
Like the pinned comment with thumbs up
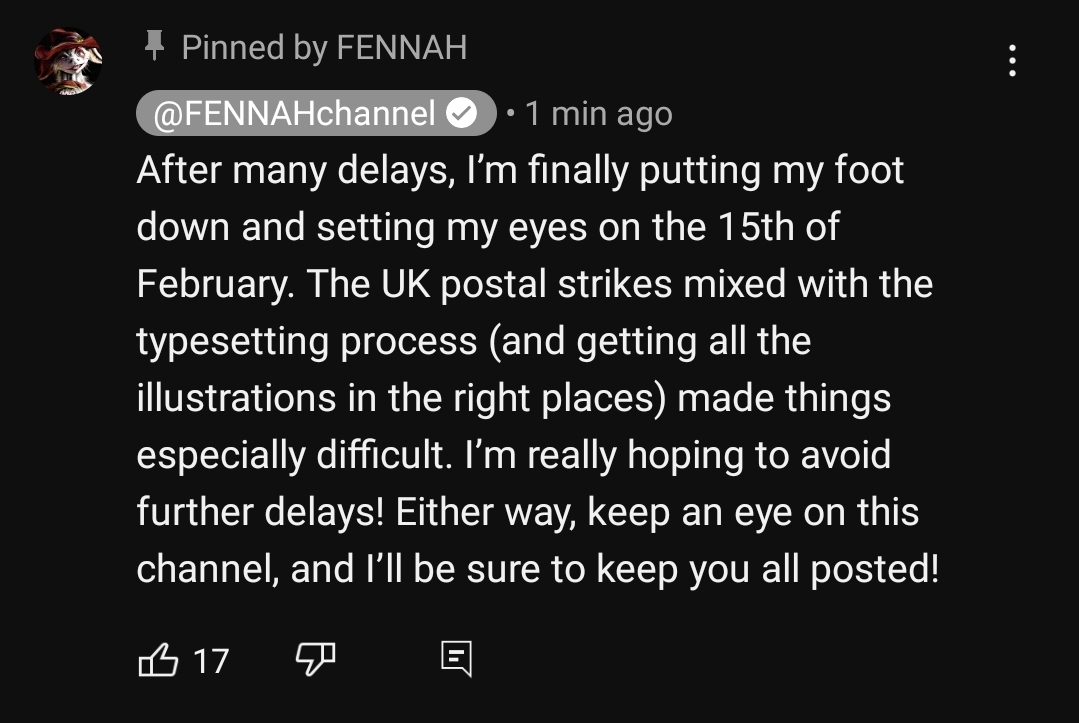(157, 660)
